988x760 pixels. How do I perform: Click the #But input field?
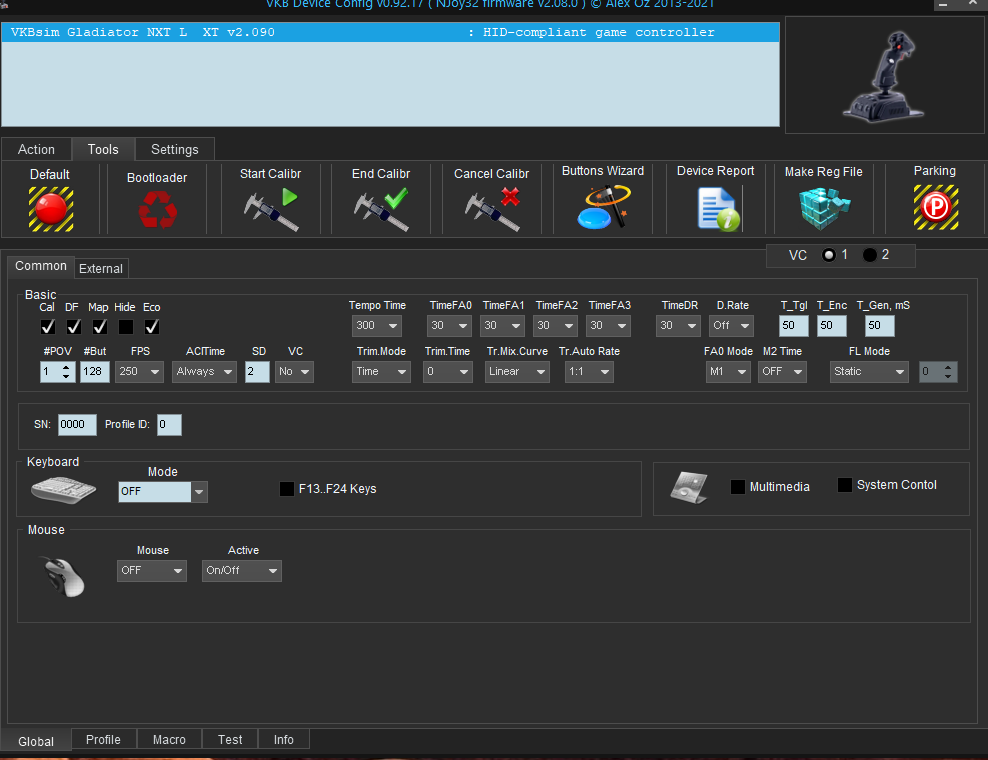95,372
